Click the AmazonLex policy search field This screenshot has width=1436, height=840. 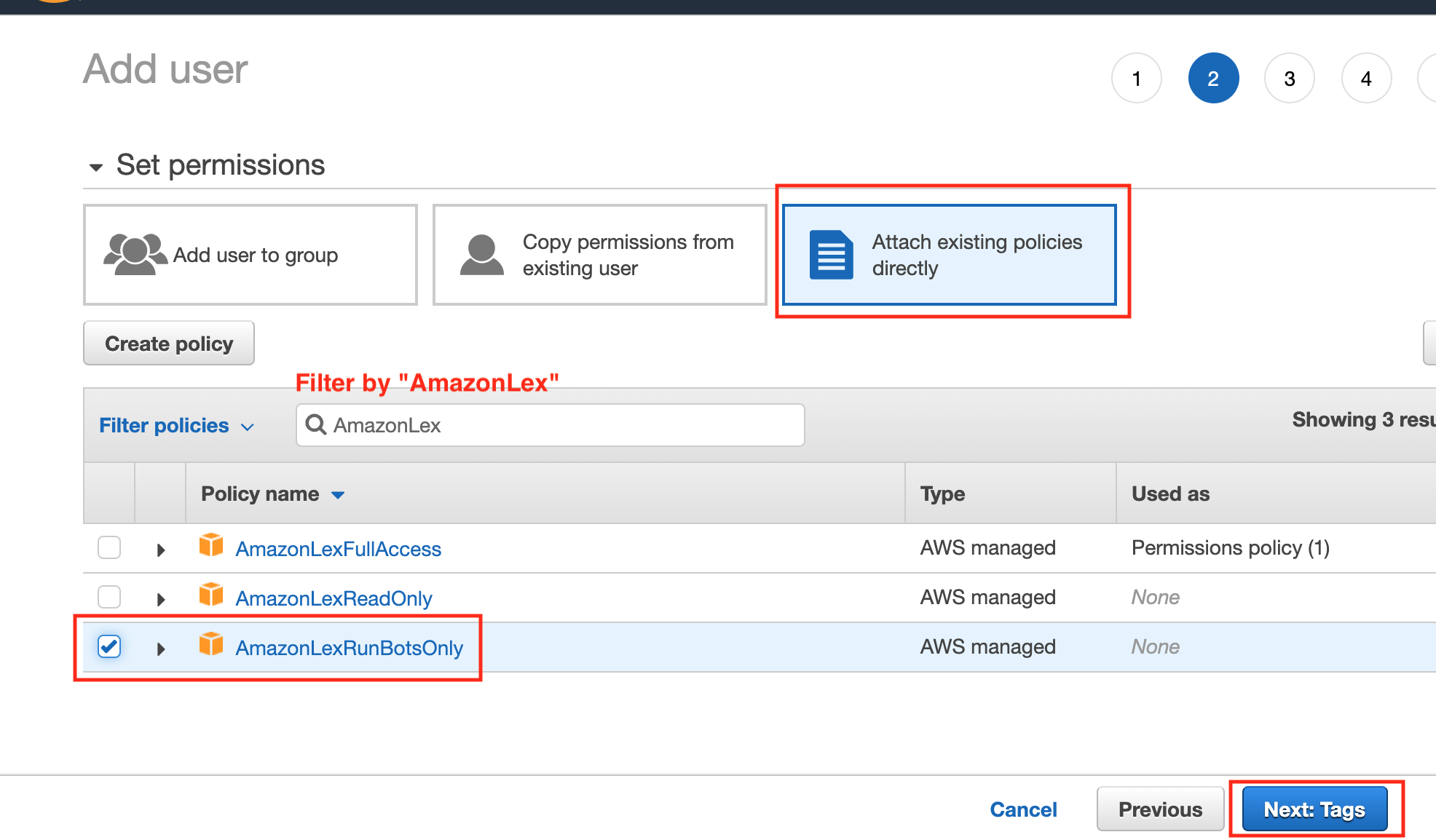tap(561, 425)
